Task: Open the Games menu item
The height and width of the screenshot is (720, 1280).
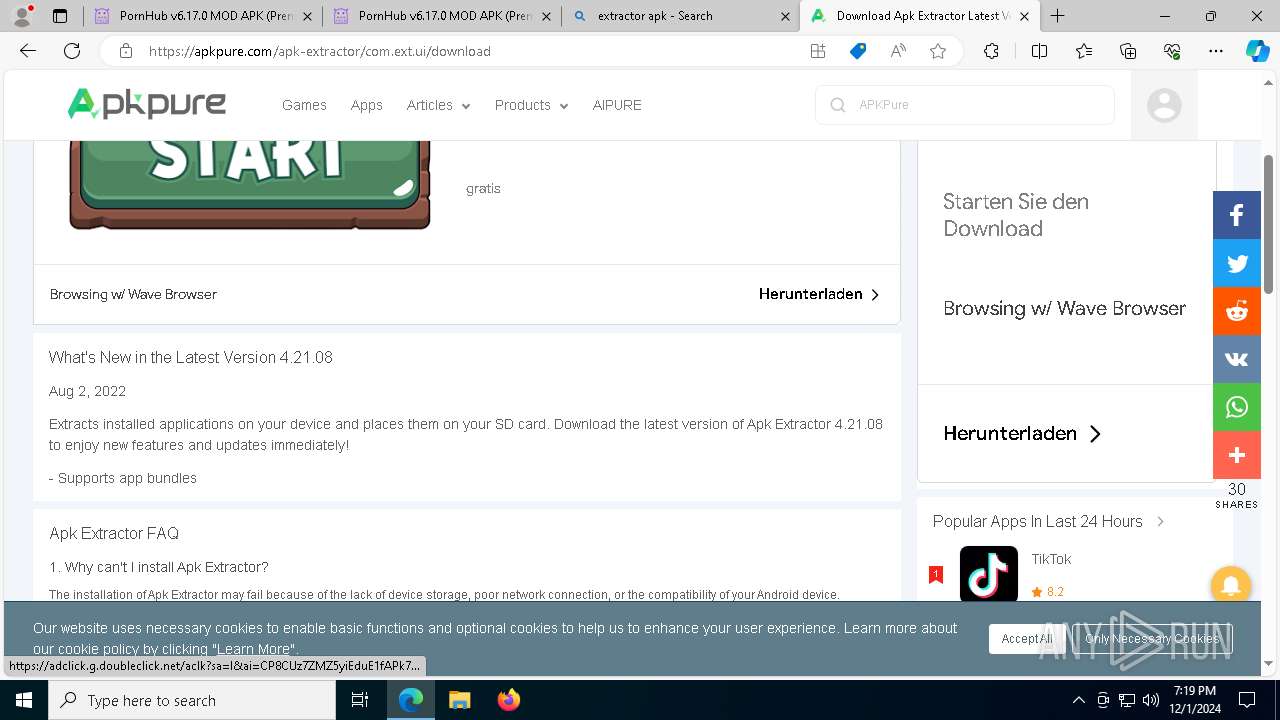Action: [304, 105]
